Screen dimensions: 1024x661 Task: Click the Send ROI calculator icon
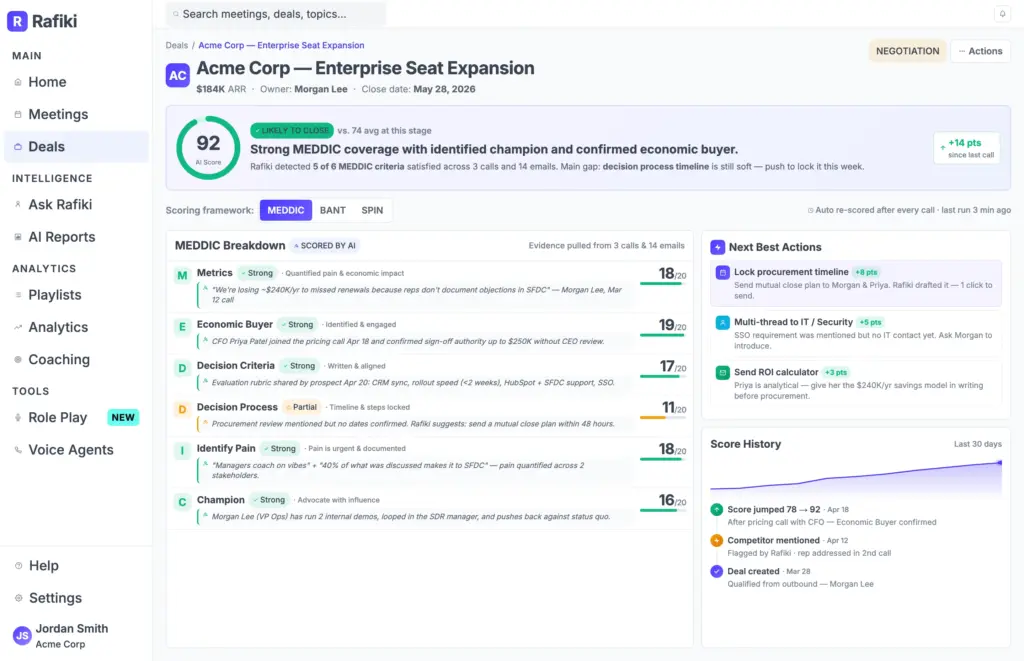click(722, 373)
